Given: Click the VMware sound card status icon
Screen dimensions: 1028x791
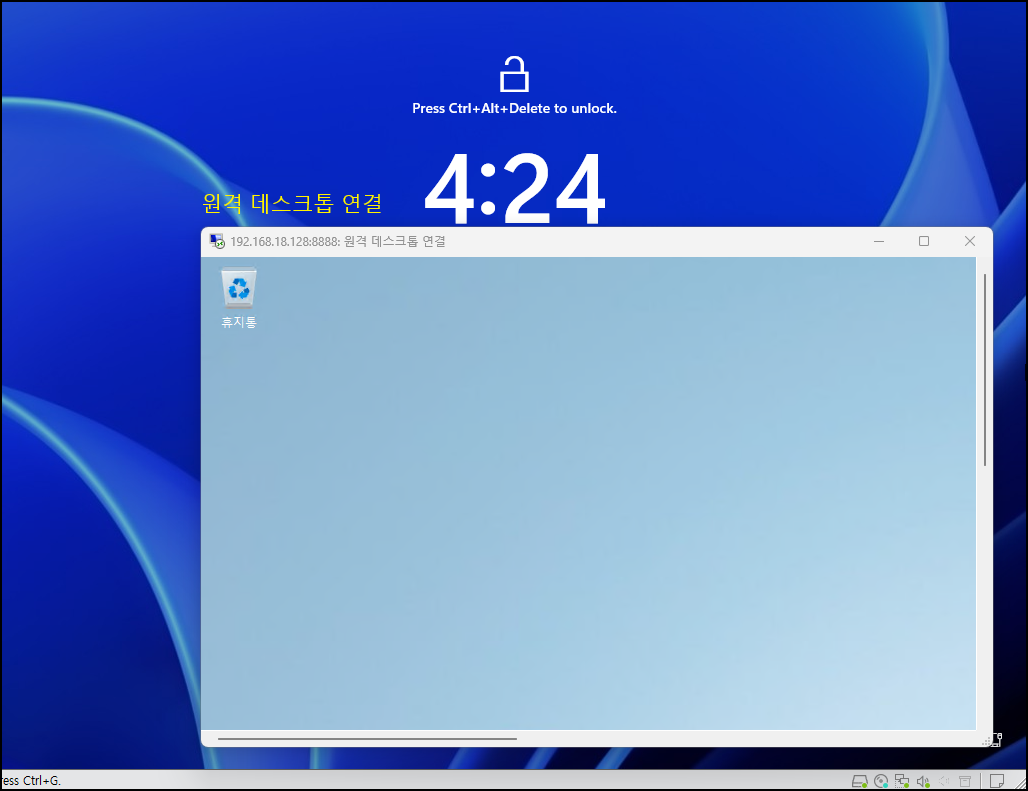Looking at the screenshot, I should click(923, 781).
